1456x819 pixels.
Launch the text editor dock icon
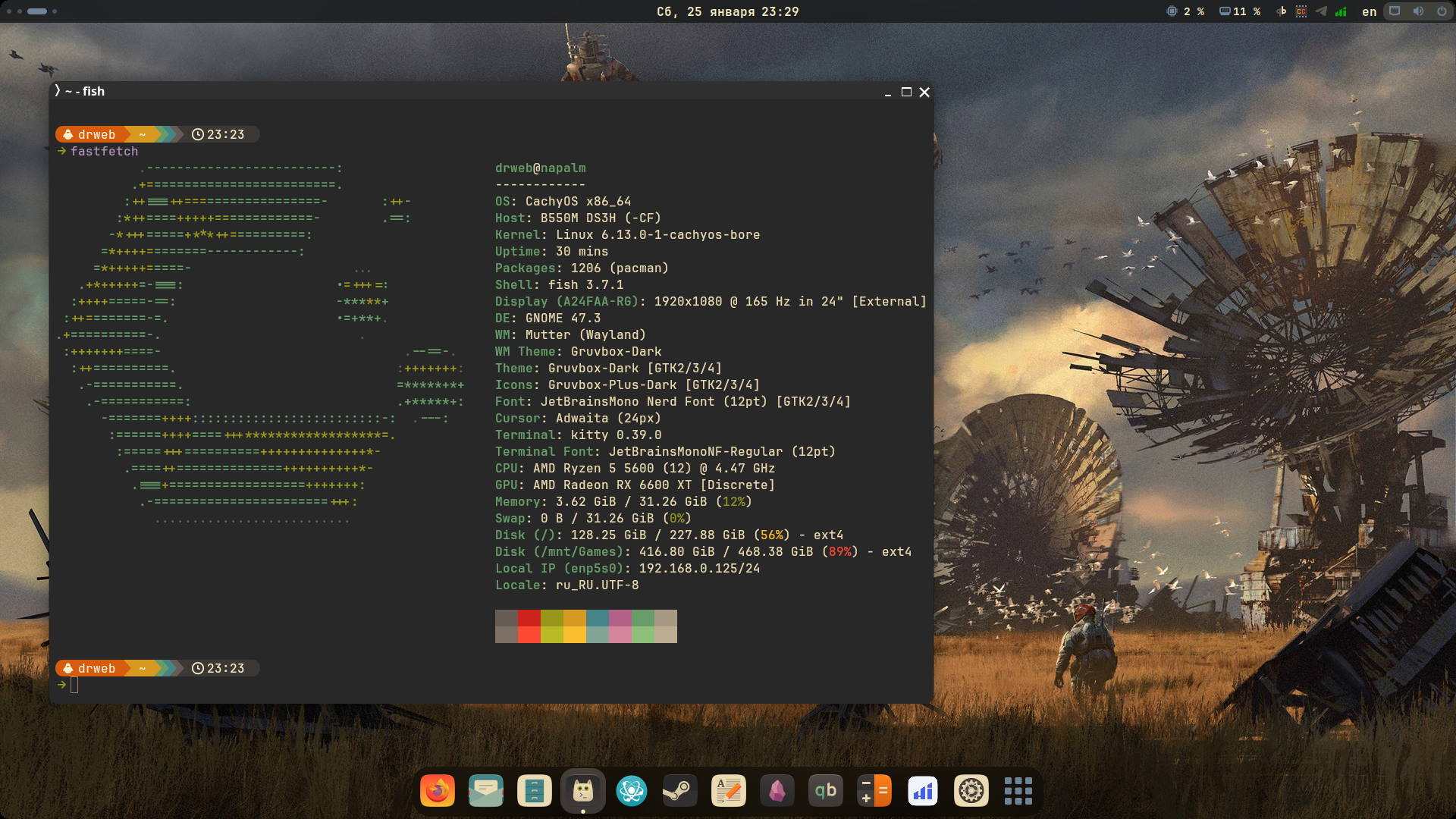point(729,791)
